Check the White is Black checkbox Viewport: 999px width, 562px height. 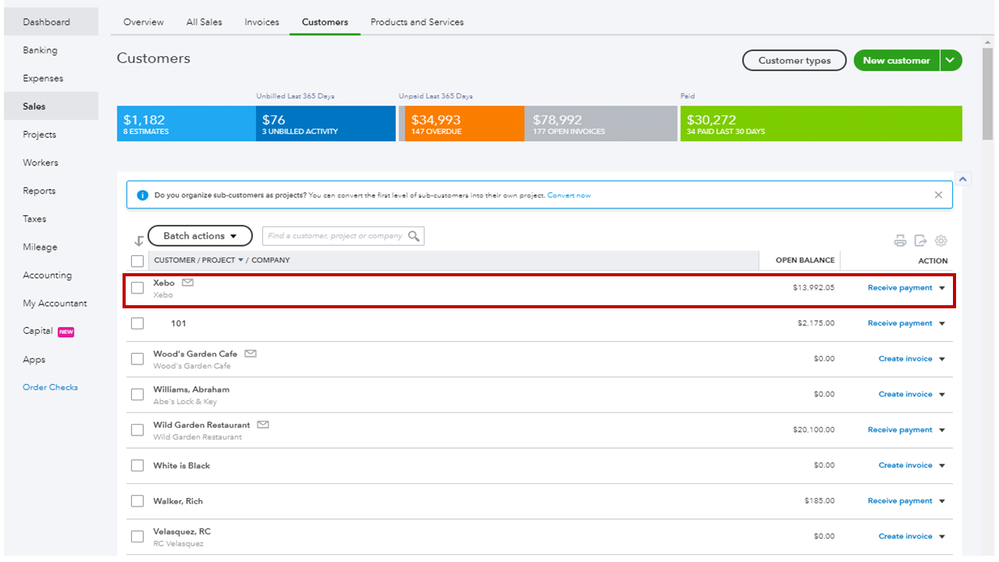tap(137, 465)
